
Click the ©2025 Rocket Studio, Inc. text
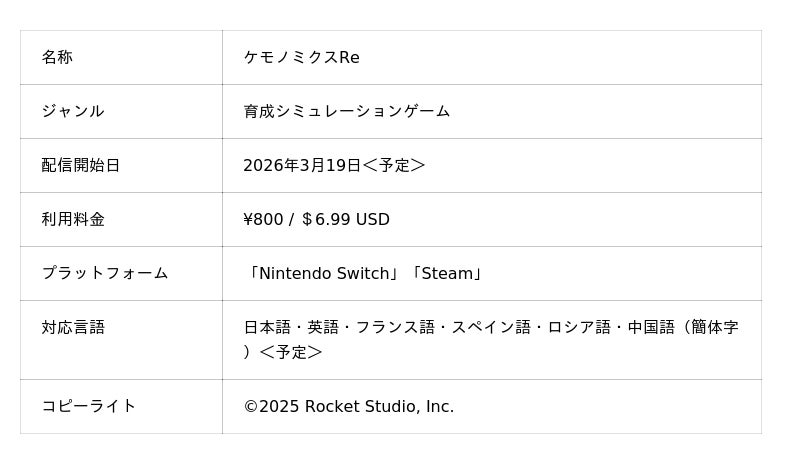pos(348,407)
